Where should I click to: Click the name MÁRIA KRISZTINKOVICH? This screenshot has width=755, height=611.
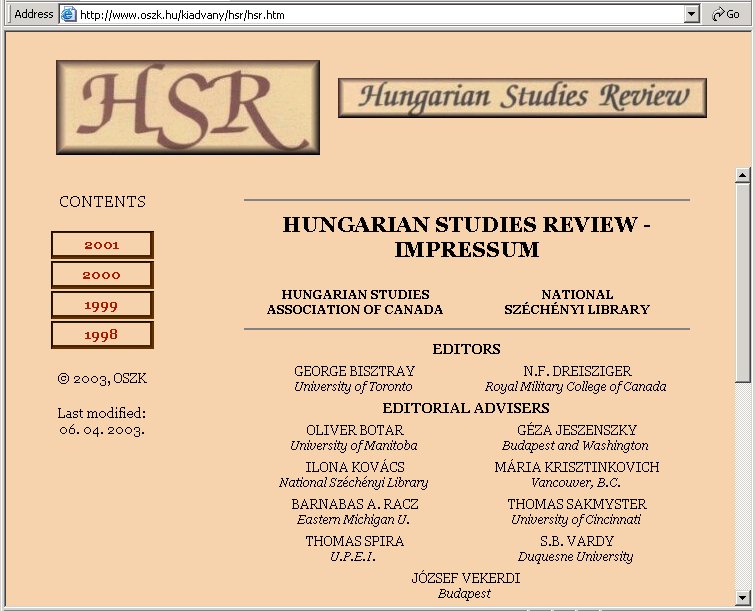pos(577,467)
